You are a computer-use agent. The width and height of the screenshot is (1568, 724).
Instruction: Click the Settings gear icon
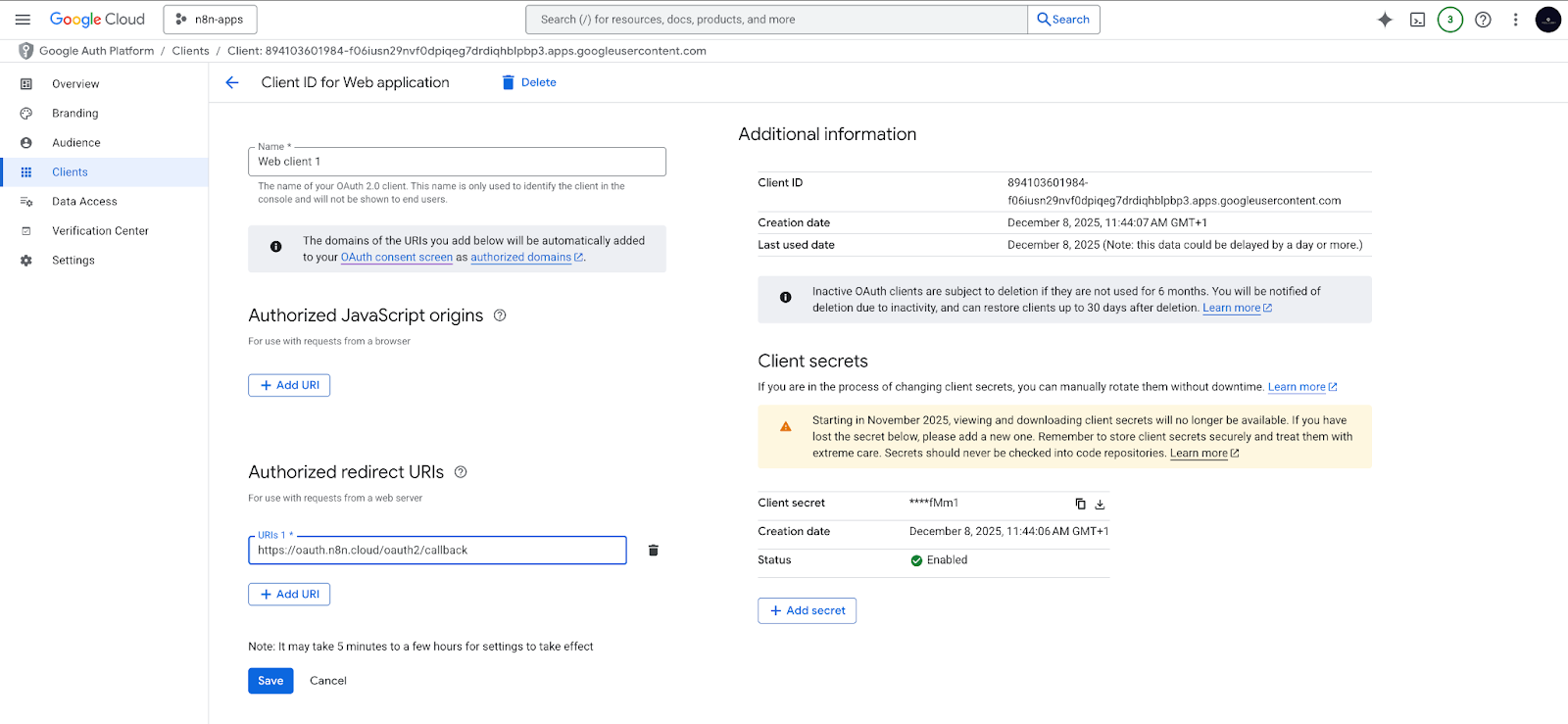pyautogui.click(x=26, y=261)
